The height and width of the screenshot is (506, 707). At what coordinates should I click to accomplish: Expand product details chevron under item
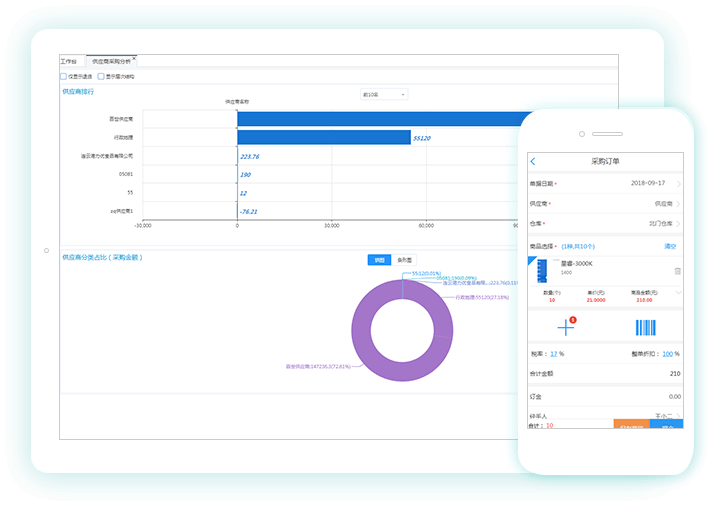pos(679,293)
